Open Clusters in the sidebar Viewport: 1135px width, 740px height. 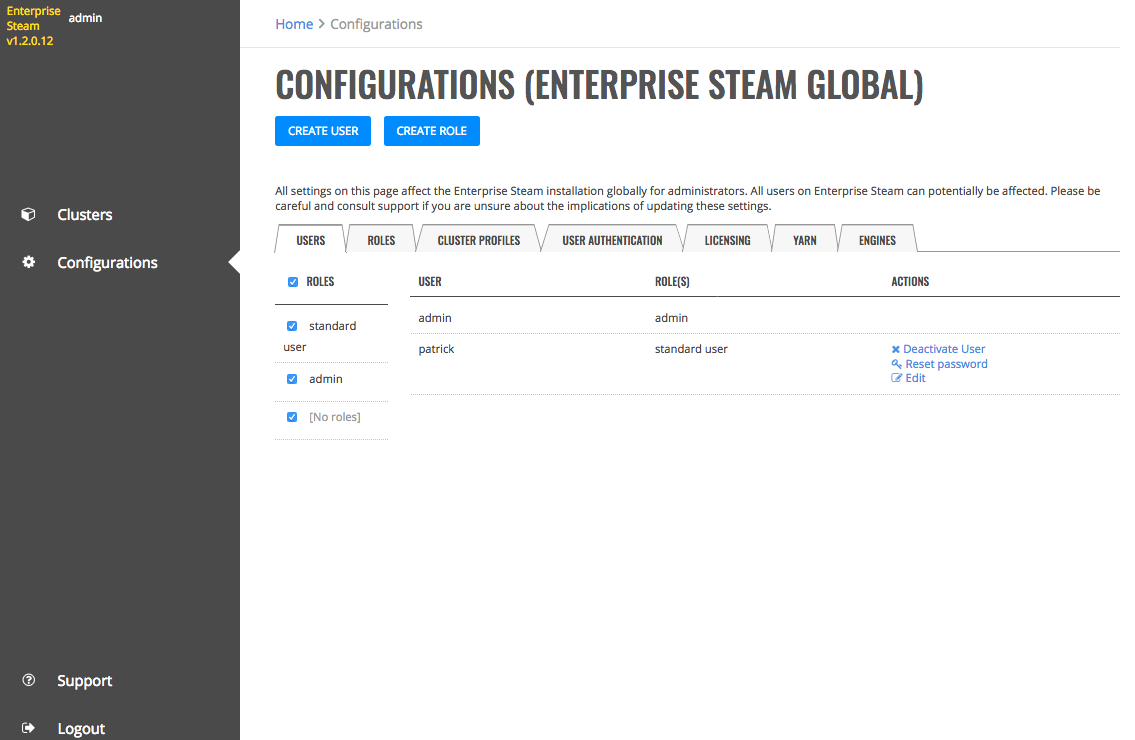85,214
